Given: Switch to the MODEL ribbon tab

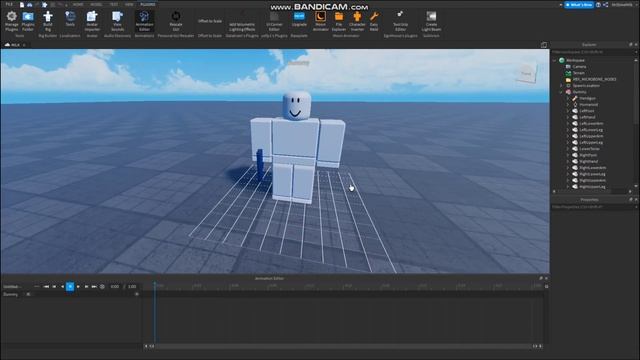Looking at the screenshot, I should pyautogui.click(x=96, y=4).
